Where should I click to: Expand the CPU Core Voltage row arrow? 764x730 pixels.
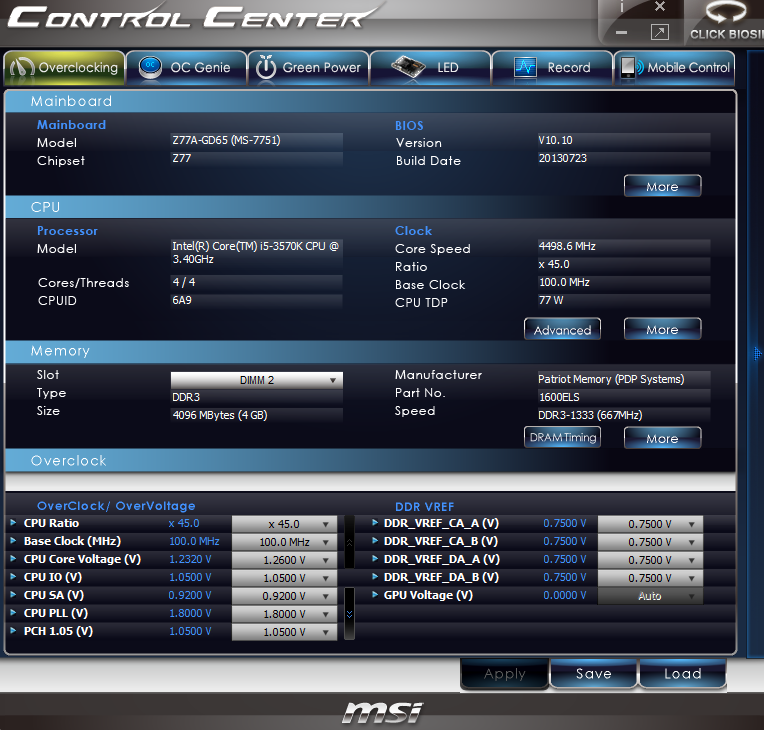pyautogui.click(x=13, y=558)
